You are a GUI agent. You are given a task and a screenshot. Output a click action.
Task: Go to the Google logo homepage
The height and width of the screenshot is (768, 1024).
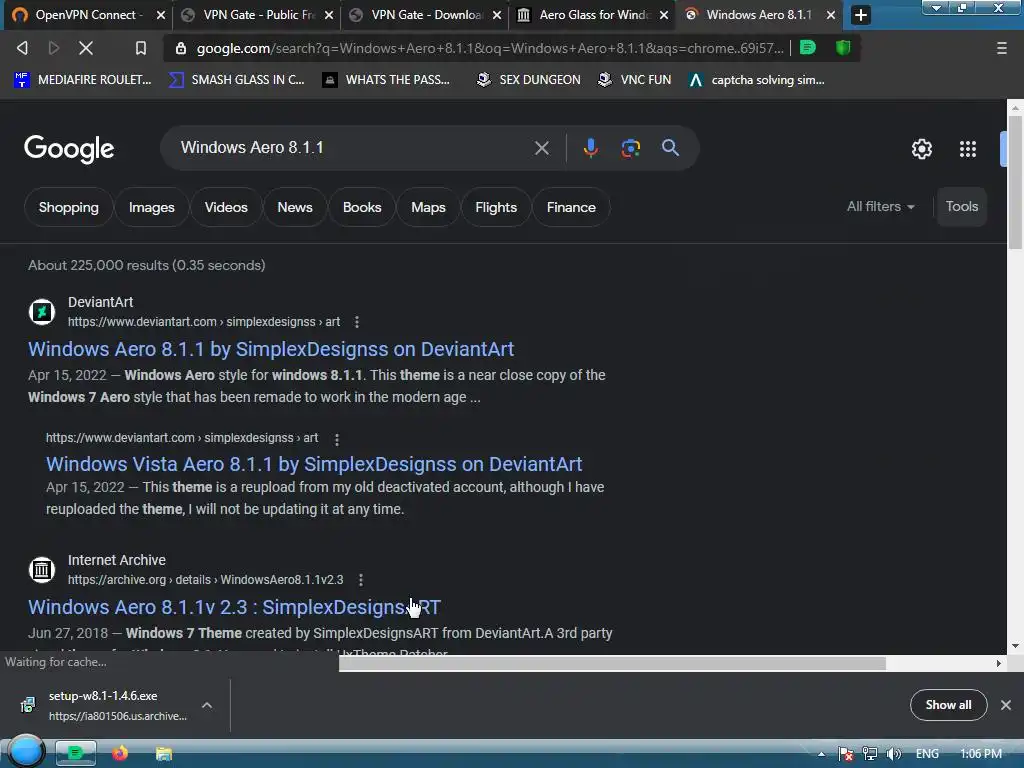coord(69,149)
